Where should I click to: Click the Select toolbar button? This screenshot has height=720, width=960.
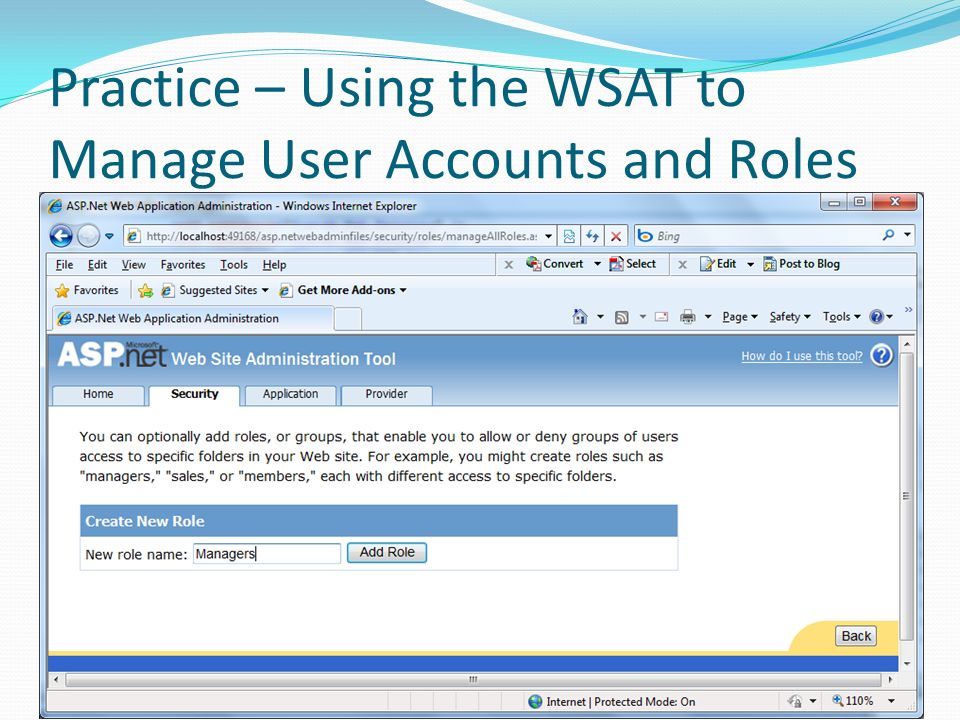tap(632, 264)
